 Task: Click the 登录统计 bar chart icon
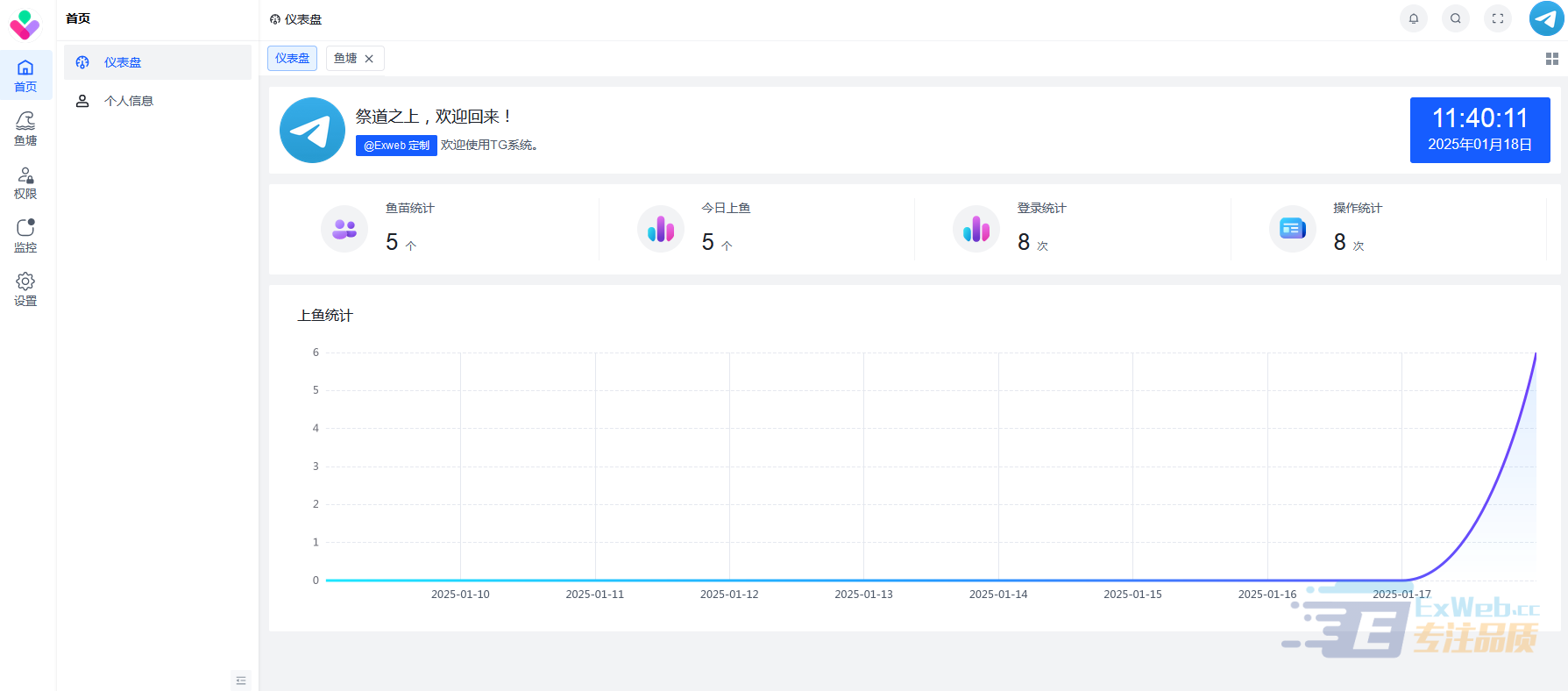[x=976, y=230]
